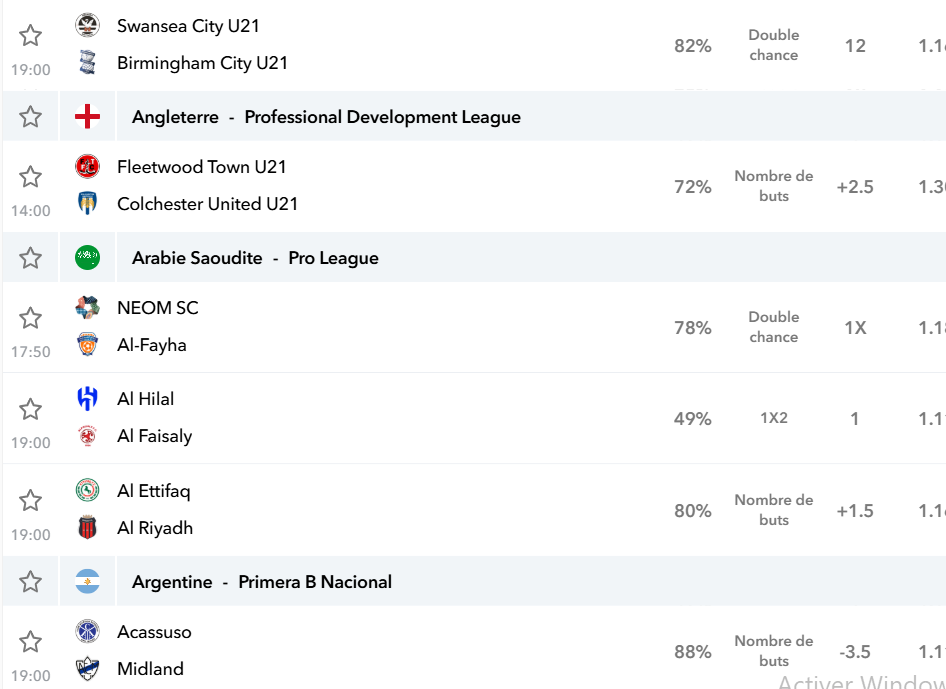Toggle favorite star for Professional Development League
This screenshot has width=946, height=689.
click(30, 116)
